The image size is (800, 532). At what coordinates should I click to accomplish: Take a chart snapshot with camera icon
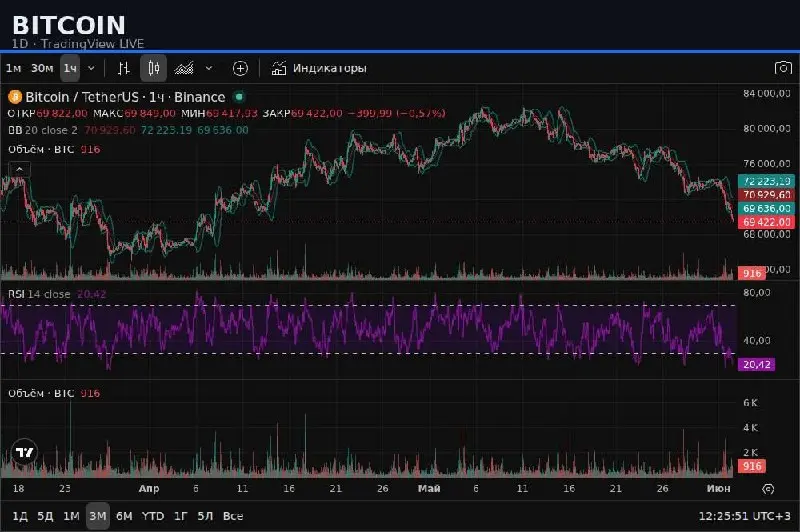783,67
